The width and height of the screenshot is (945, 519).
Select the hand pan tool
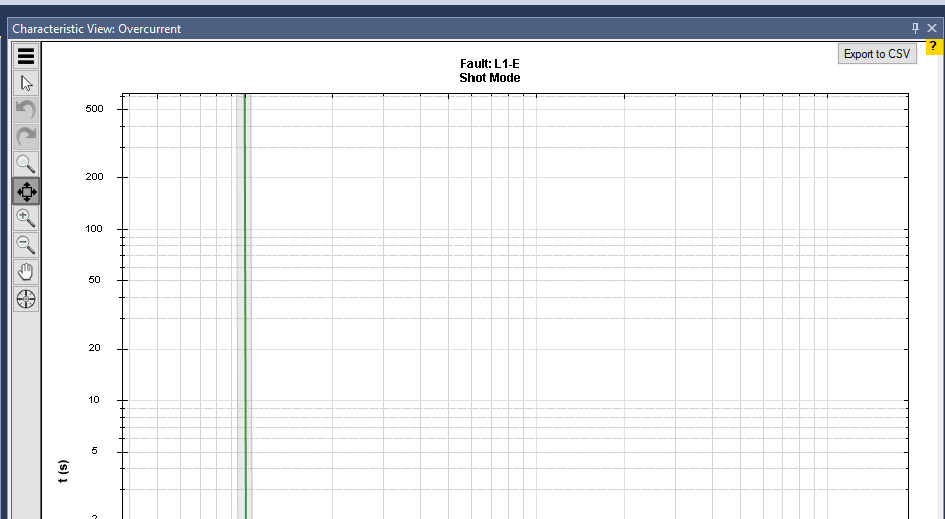(x=26, y=272)
